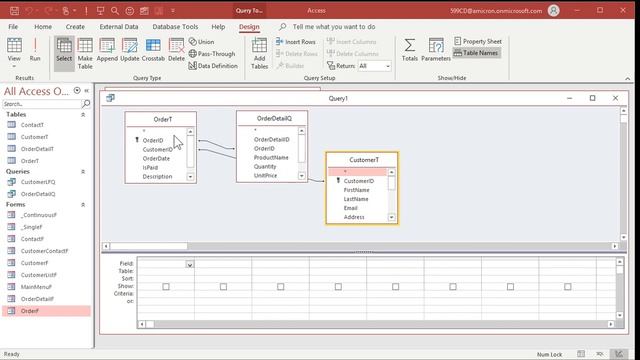The width and height of the screenshot is (640, 360).
Task: Select Union query option
Action: pyautogui.click(x=201, y=42)
